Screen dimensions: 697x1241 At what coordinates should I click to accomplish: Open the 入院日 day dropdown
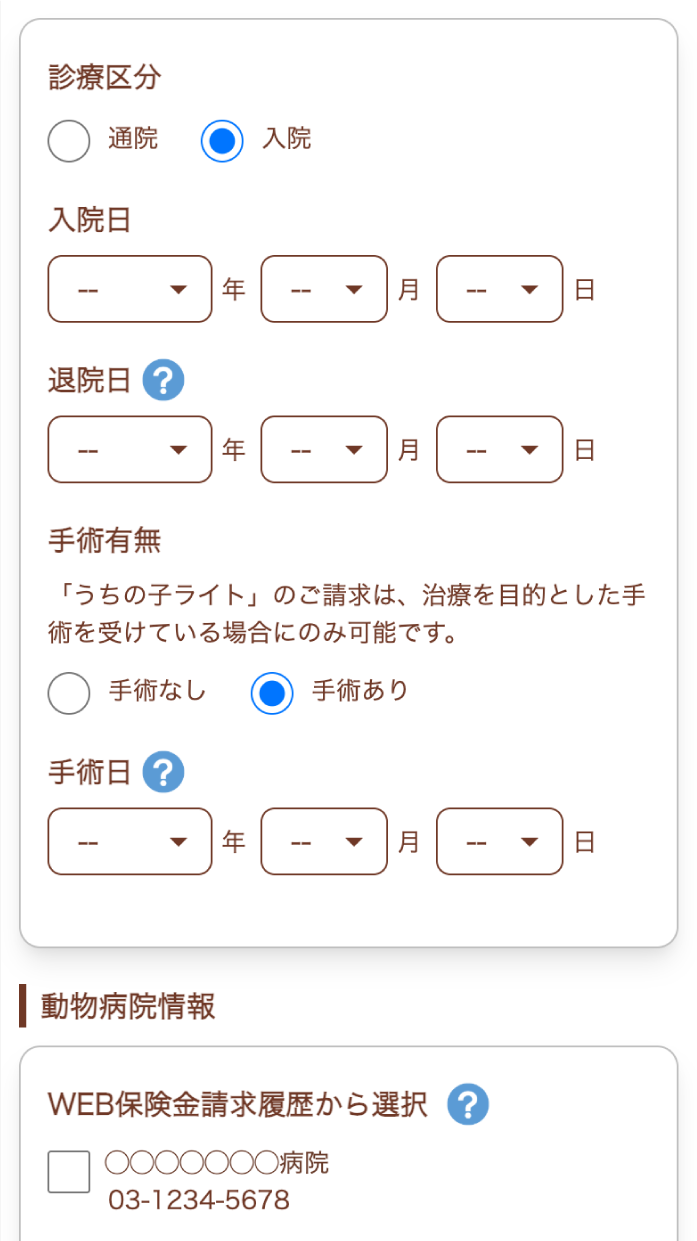(499, 289)
